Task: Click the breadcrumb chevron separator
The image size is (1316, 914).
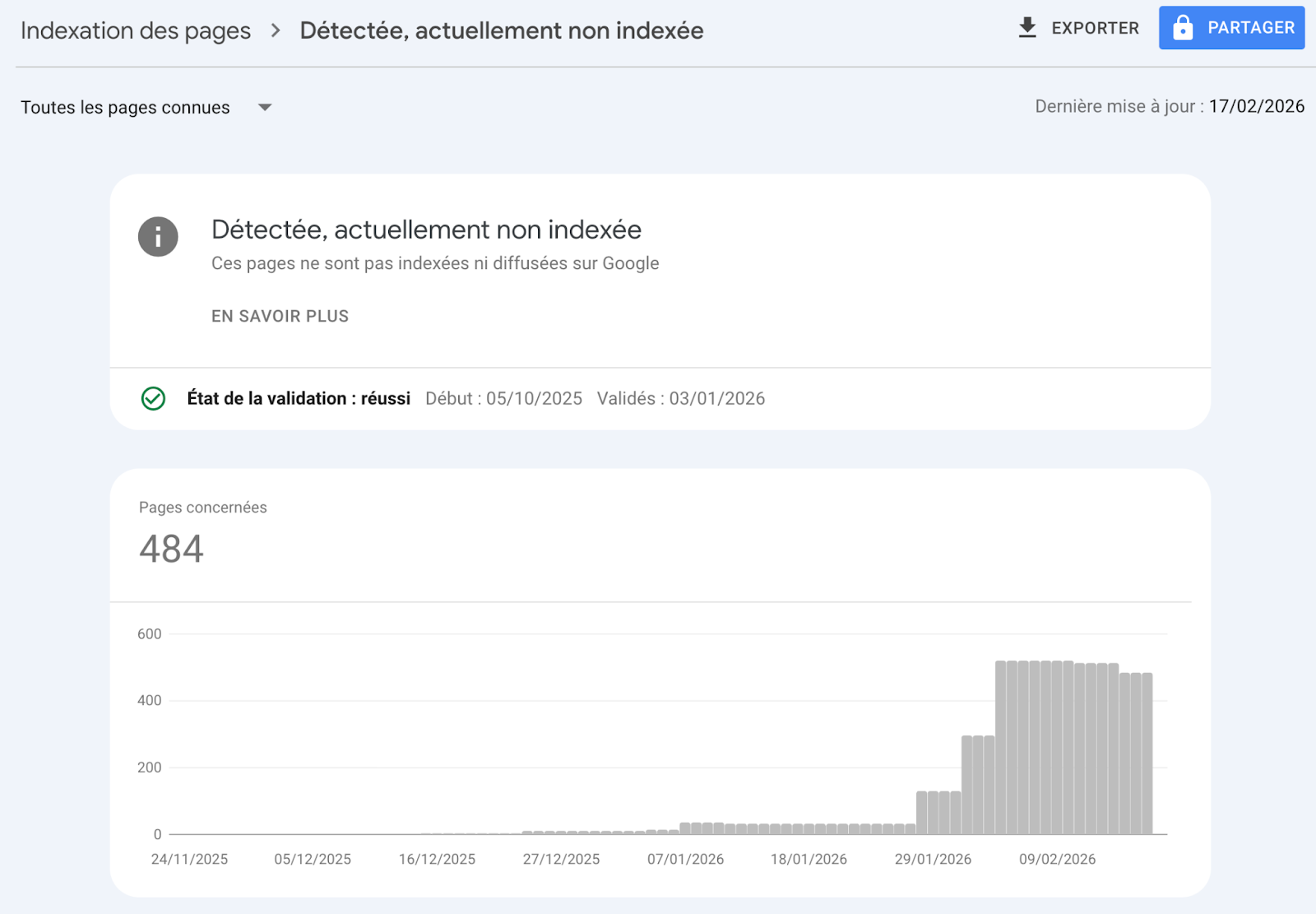Action: coord(276,31)
